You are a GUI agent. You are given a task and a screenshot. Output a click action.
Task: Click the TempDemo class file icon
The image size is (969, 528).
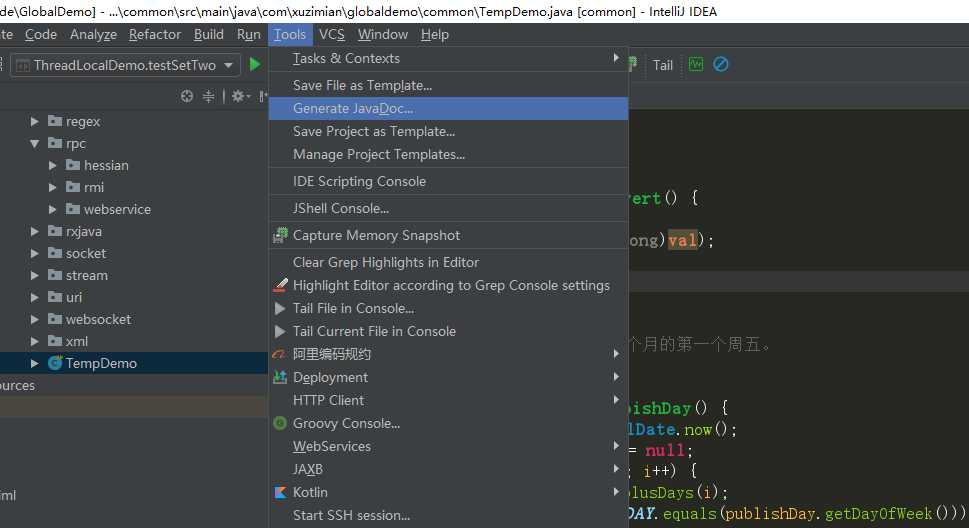pyautogui.click(x=55, y=363)
